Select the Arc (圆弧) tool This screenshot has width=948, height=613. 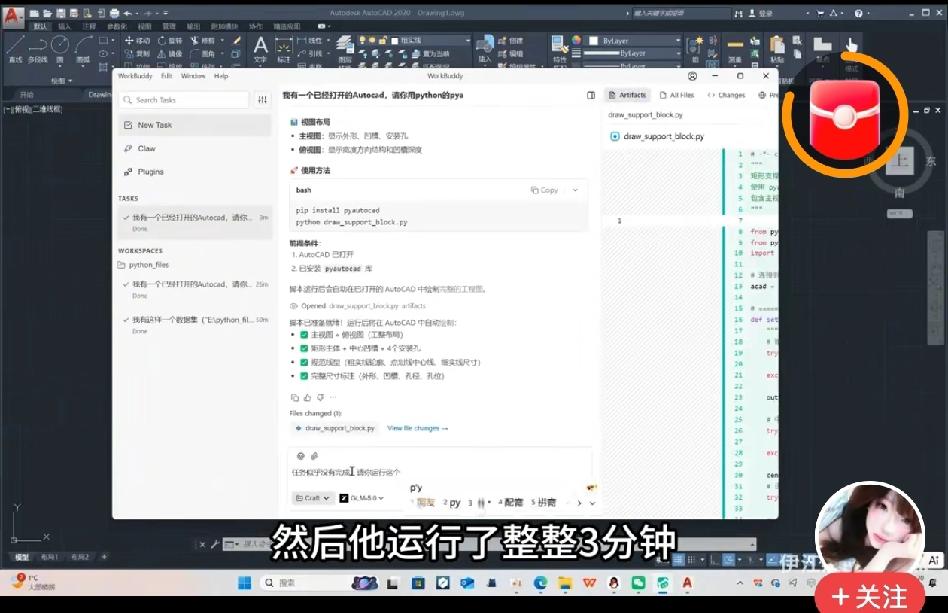83,50
